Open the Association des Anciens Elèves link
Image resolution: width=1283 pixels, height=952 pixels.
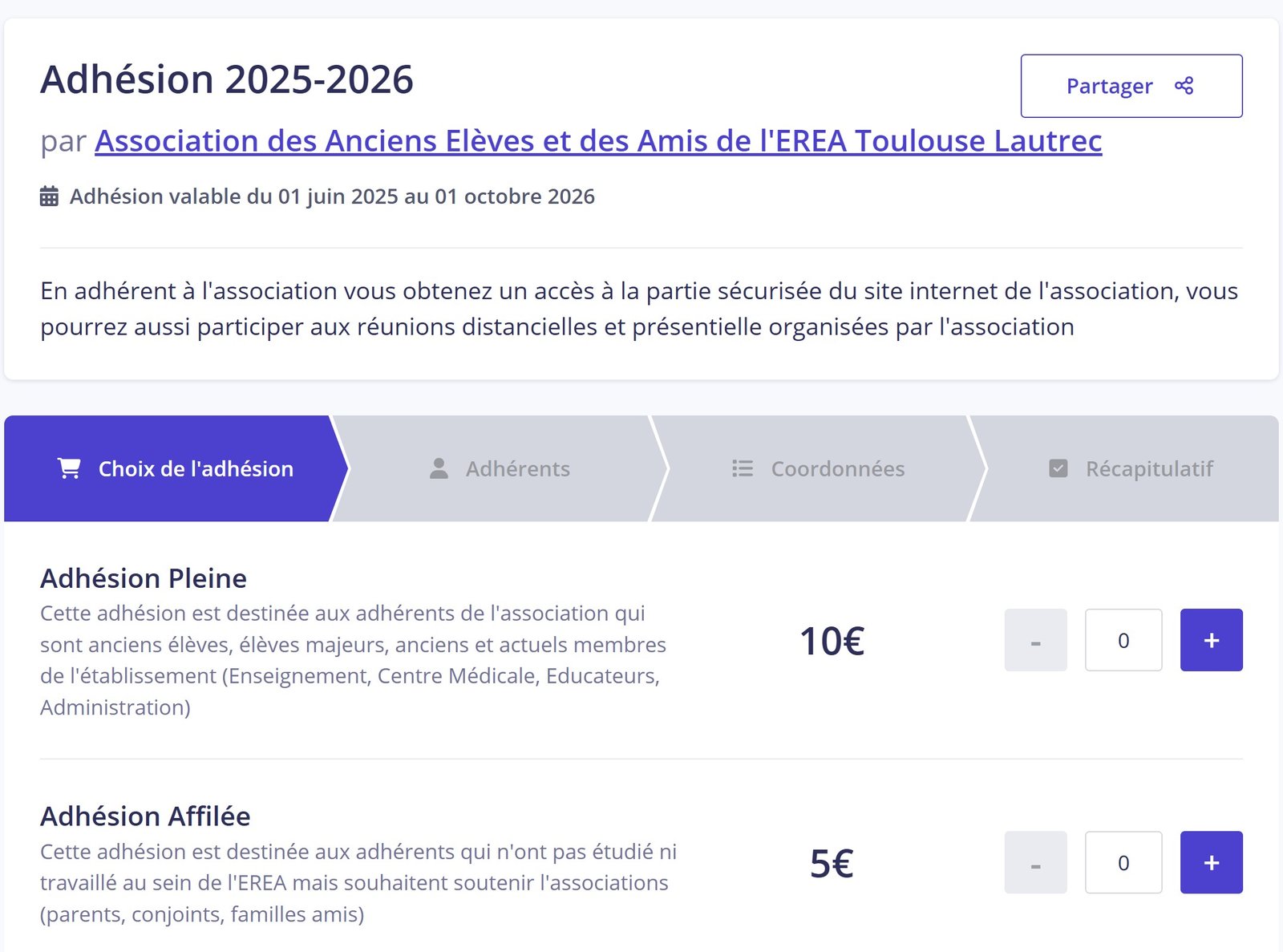[598, 141]
